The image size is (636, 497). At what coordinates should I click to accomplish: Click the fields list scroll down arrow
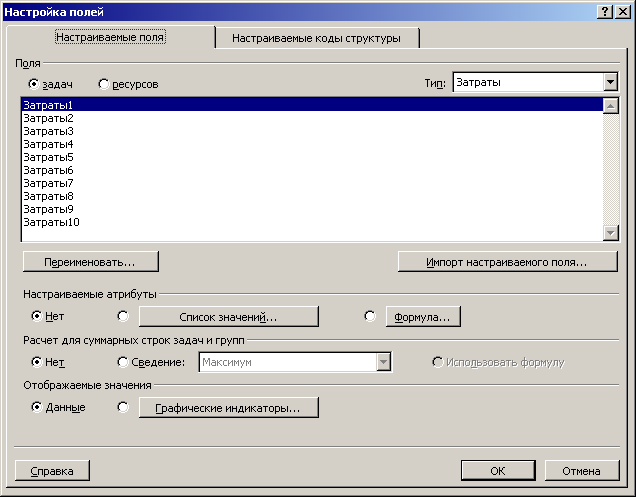(x=610, y=233)
